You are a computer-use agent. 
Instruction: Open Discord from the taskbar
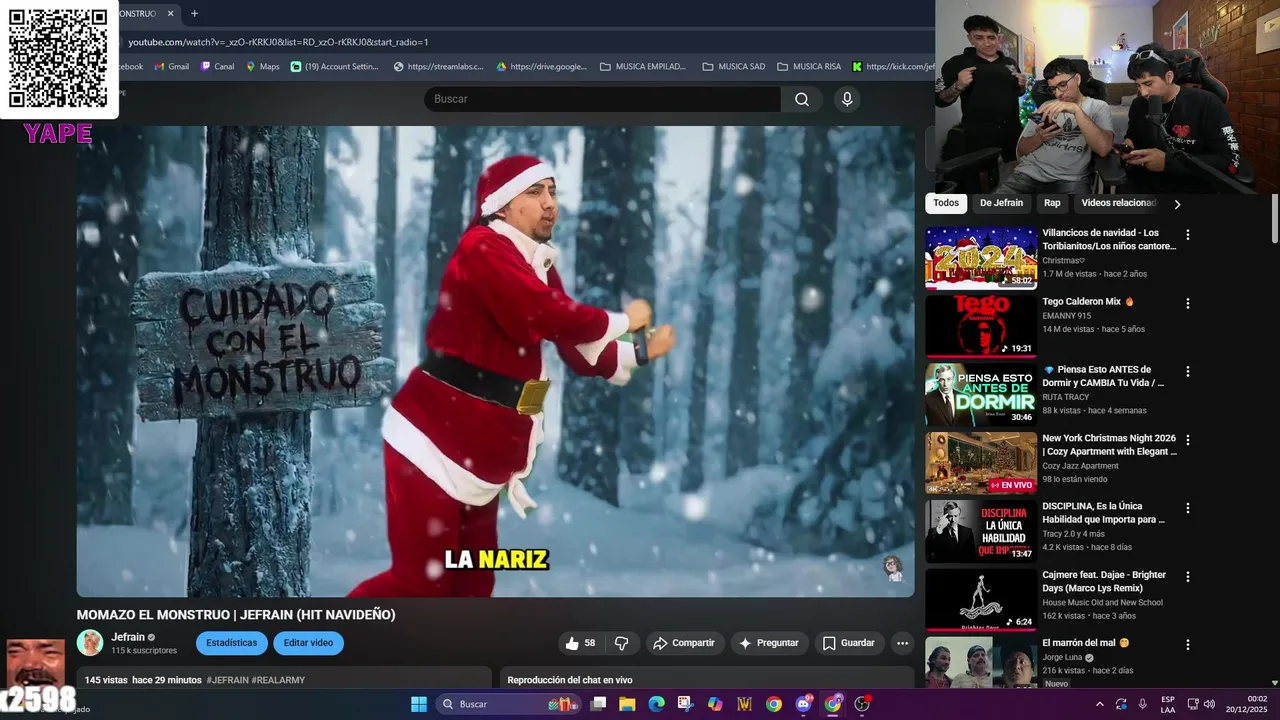(x=803, y=704)
